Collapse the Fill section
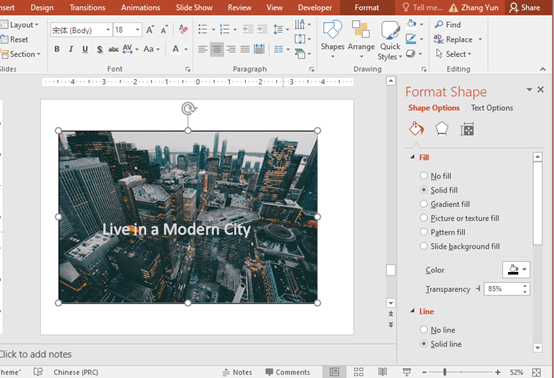This screenshot has height=378, width=554. [412, 157]
